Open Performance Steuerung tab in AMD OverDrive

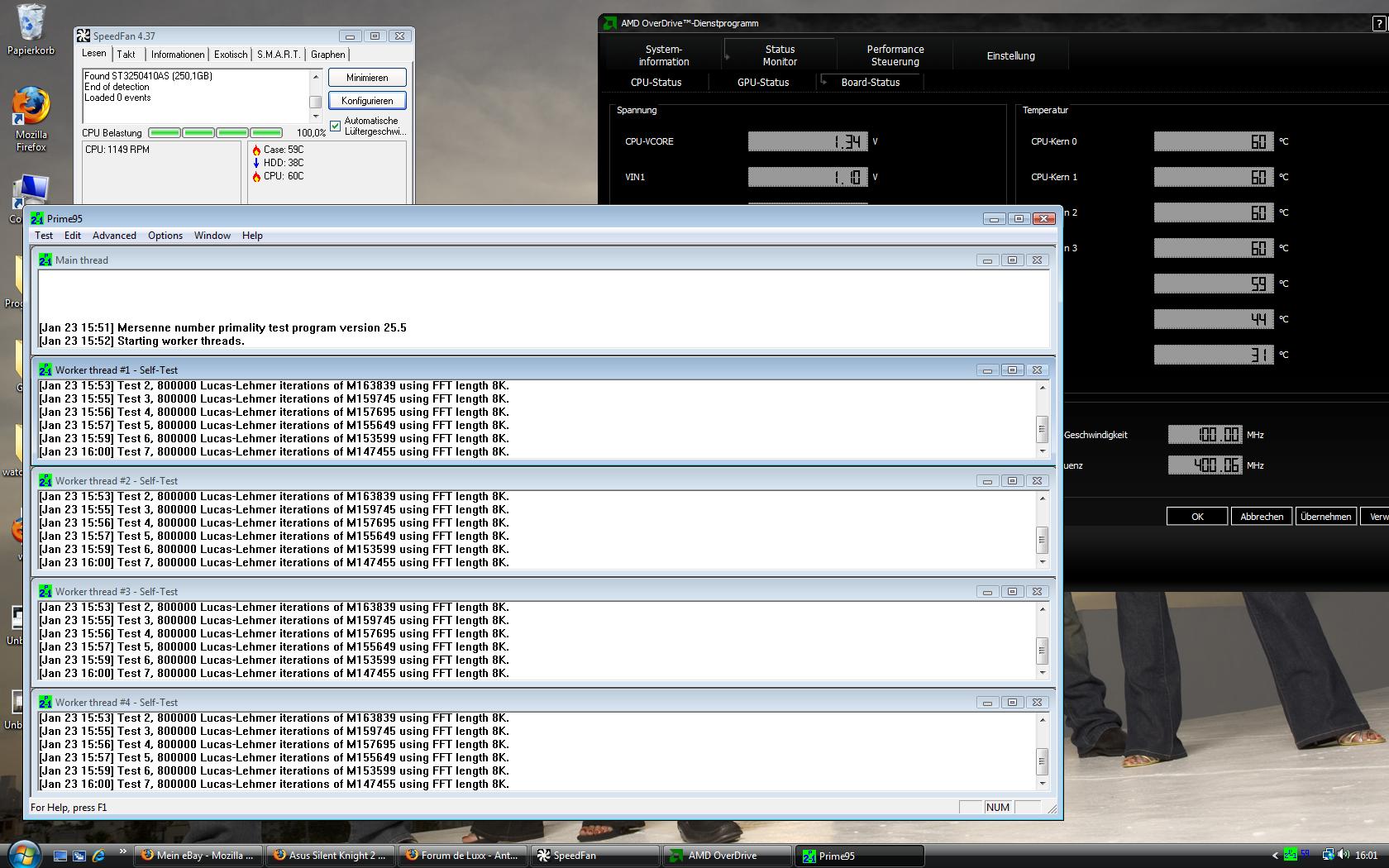coord(895,55)
